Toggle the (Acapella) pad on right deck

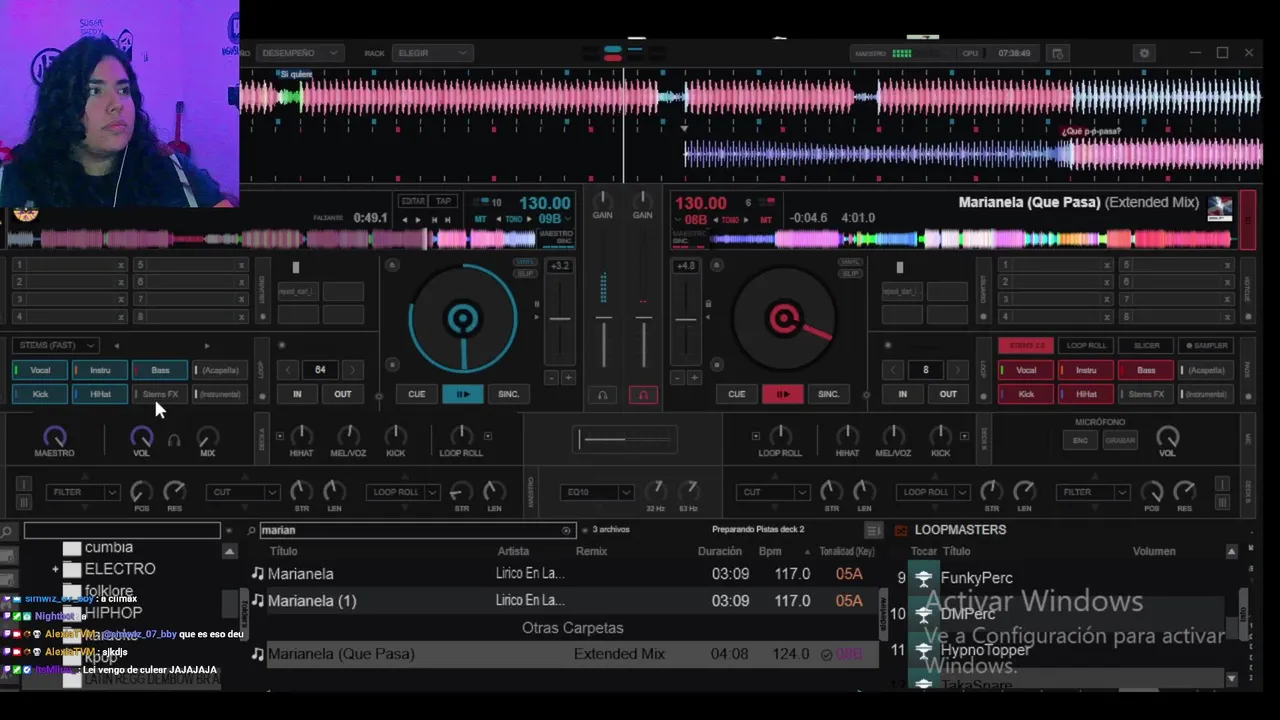point(1206,370)
